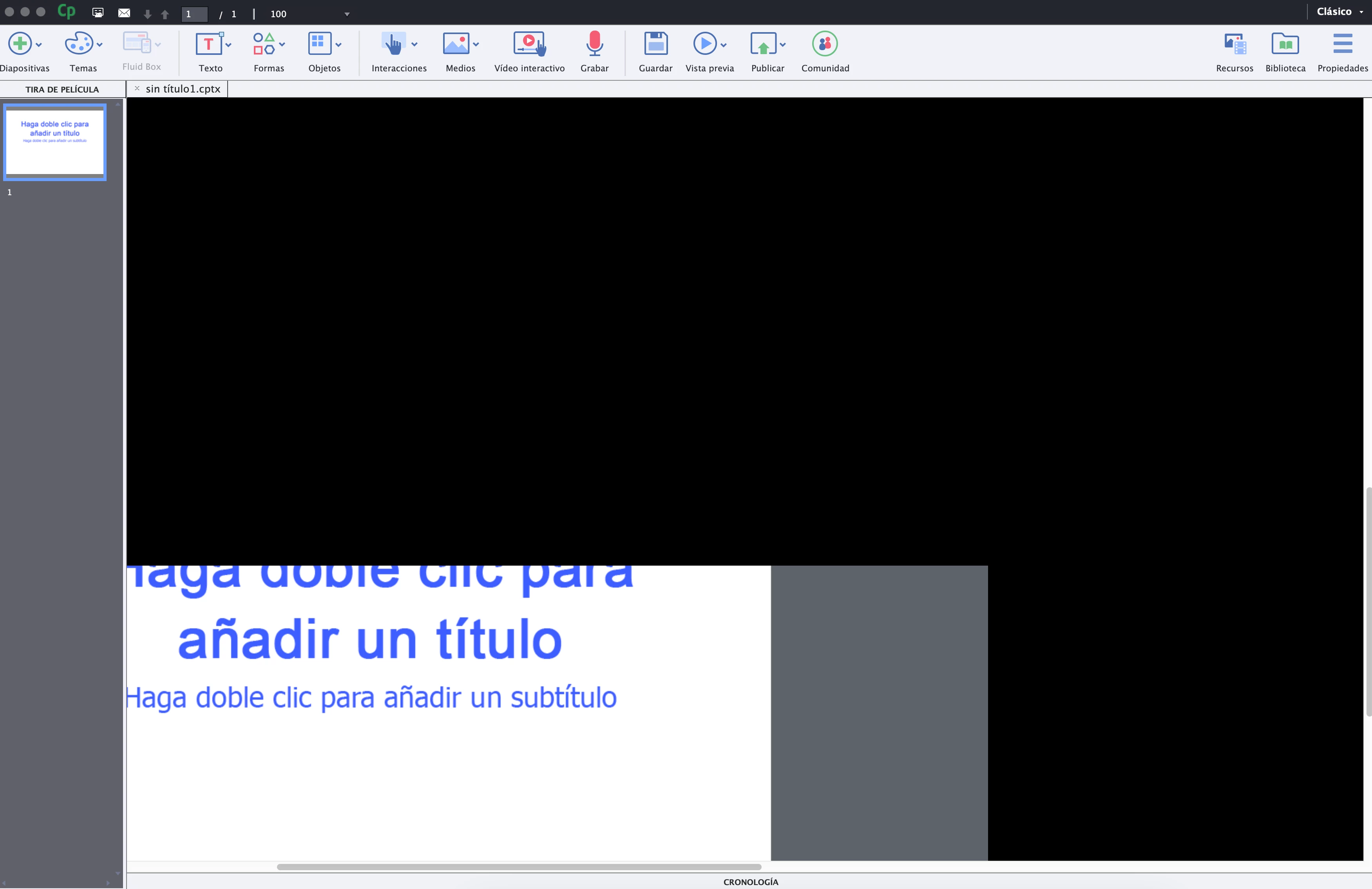The height and width of the screenshot is (889, 1372).
Task: Expand the Vista previa dropdown arrow
Action: 724,45
